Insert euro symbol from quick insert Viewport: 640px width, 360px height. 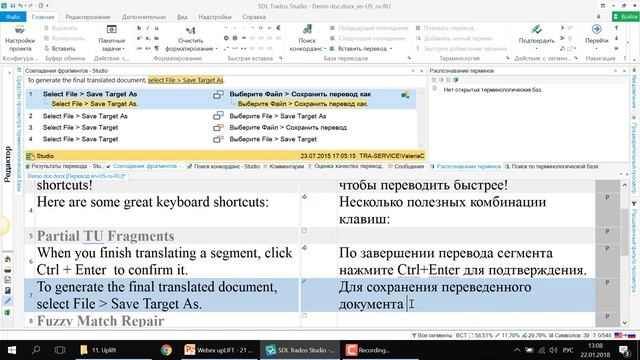pyautogui.click(x=278, y=28)
